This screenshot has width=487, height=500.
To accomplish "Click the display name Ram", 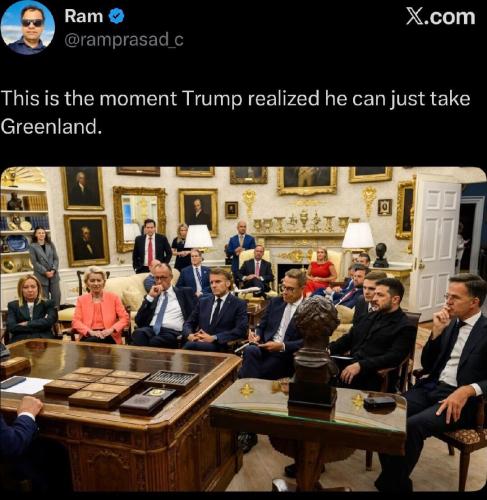I will (x=83, y=16).
